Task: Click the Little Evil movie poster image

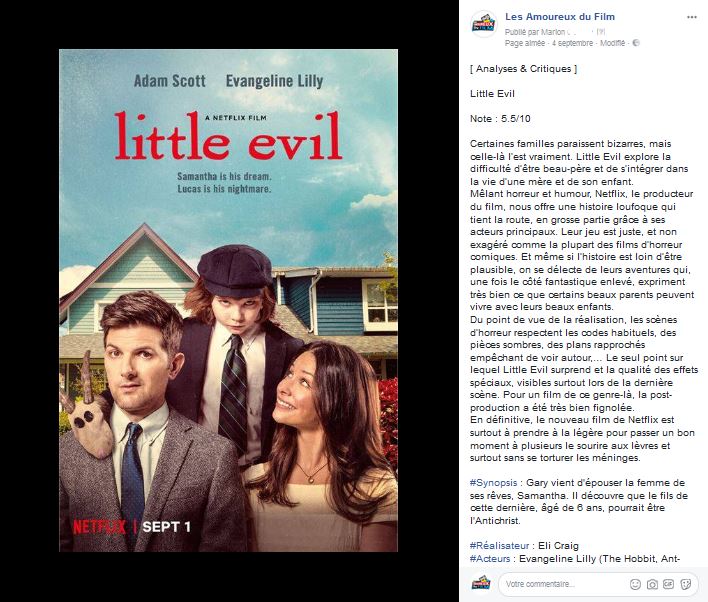Action: point(228,300)
